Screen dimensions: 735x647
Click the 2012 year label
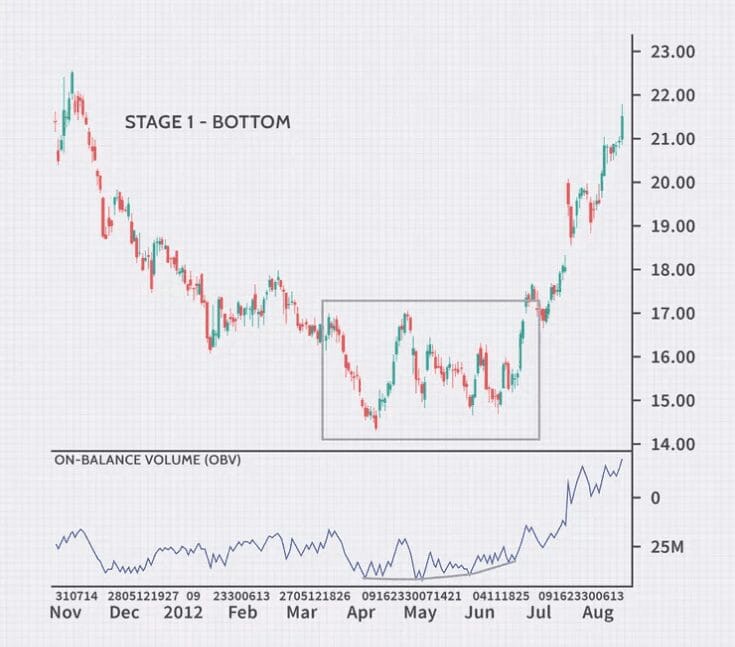183,612
